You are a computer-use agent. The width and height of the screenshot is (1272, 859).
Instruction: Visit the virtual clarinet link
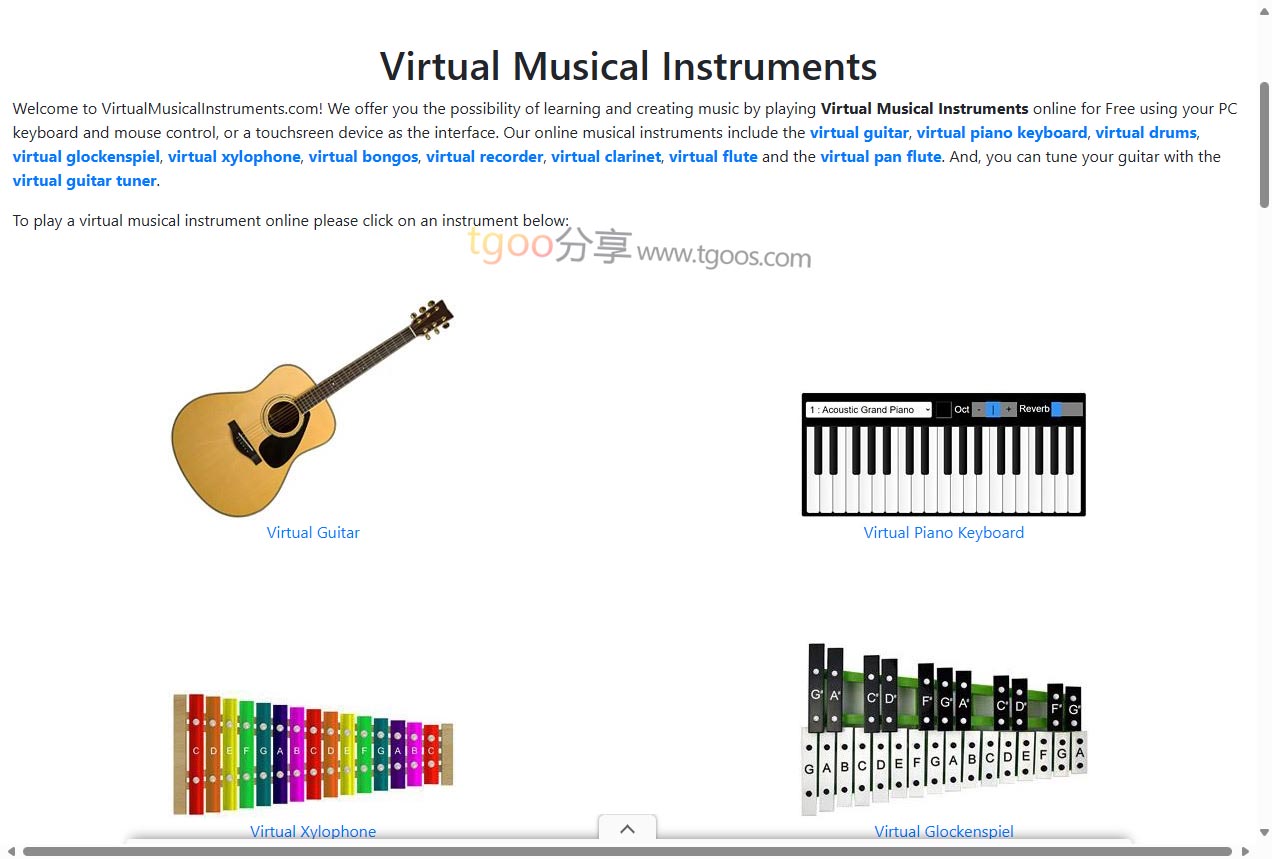click(605, 157)
